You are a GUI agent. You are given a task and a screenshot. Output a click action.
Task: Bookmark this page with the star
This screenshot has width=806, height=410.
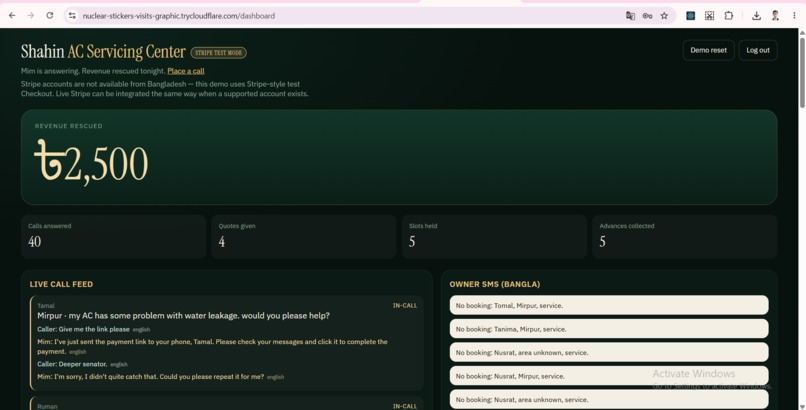tap(664, 16)
